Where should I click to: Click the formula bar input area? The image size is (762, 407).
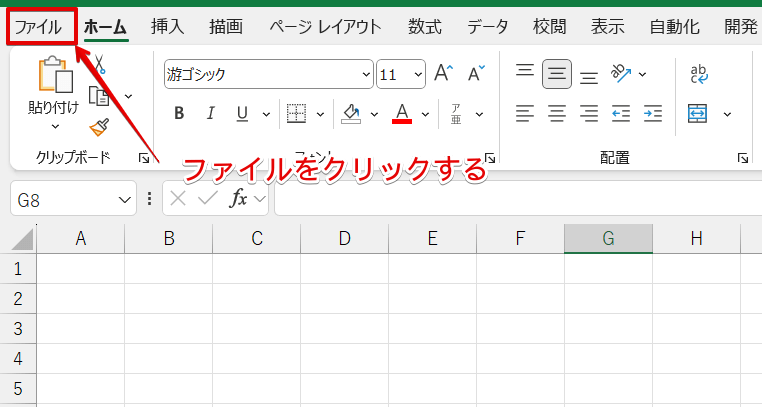[518, 198]
